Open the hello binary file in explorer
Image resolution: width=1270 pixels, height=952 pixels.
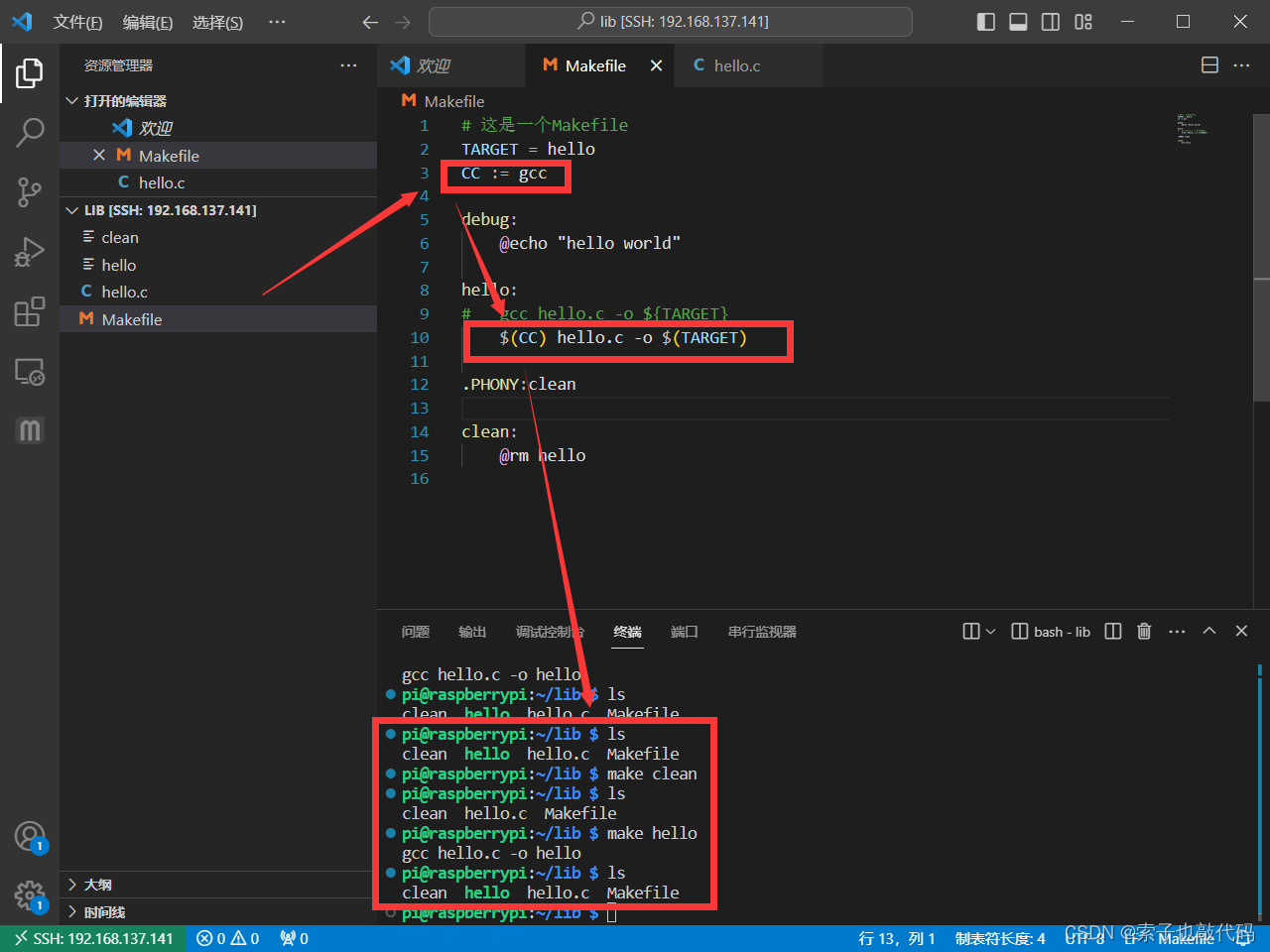coord(218,265)
